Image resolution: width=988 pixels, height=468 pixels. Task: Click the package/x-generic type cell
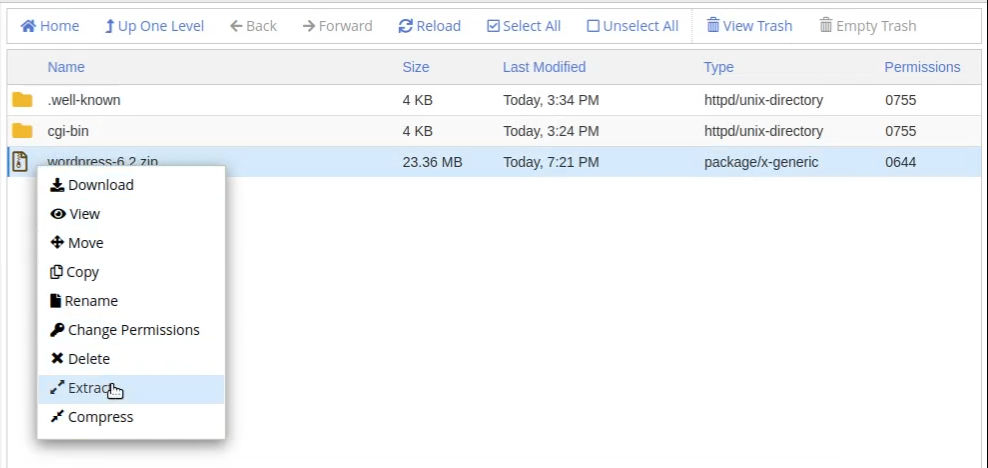(761, 162)
